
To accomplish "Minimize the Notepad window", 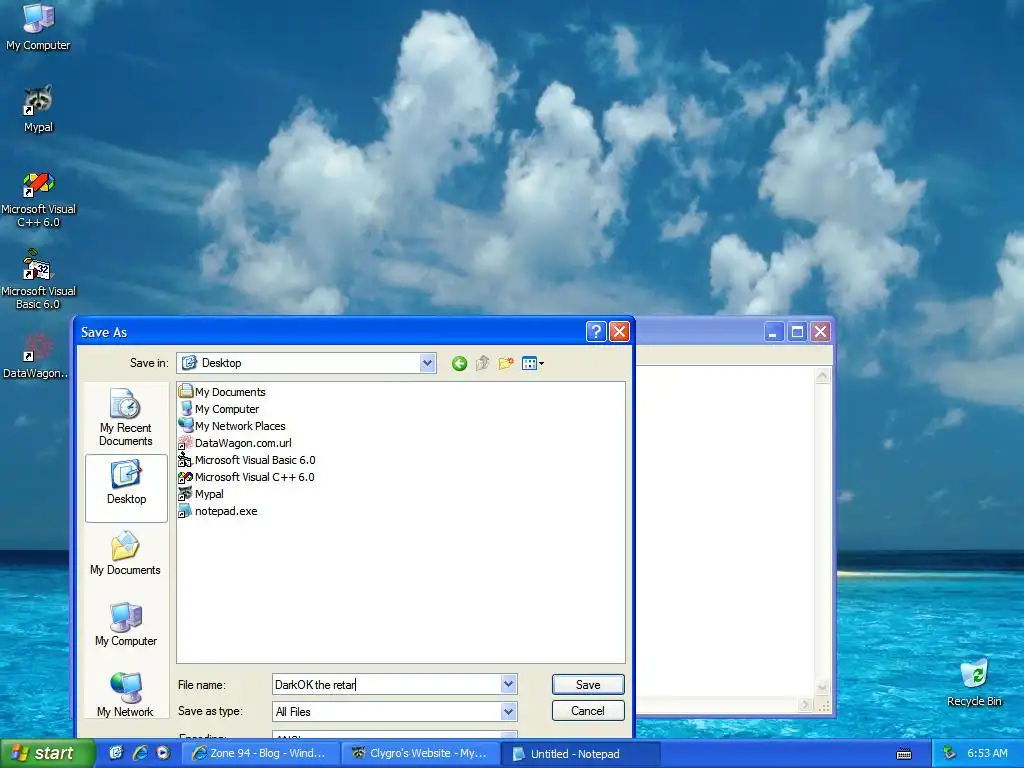I will [773, 332].
